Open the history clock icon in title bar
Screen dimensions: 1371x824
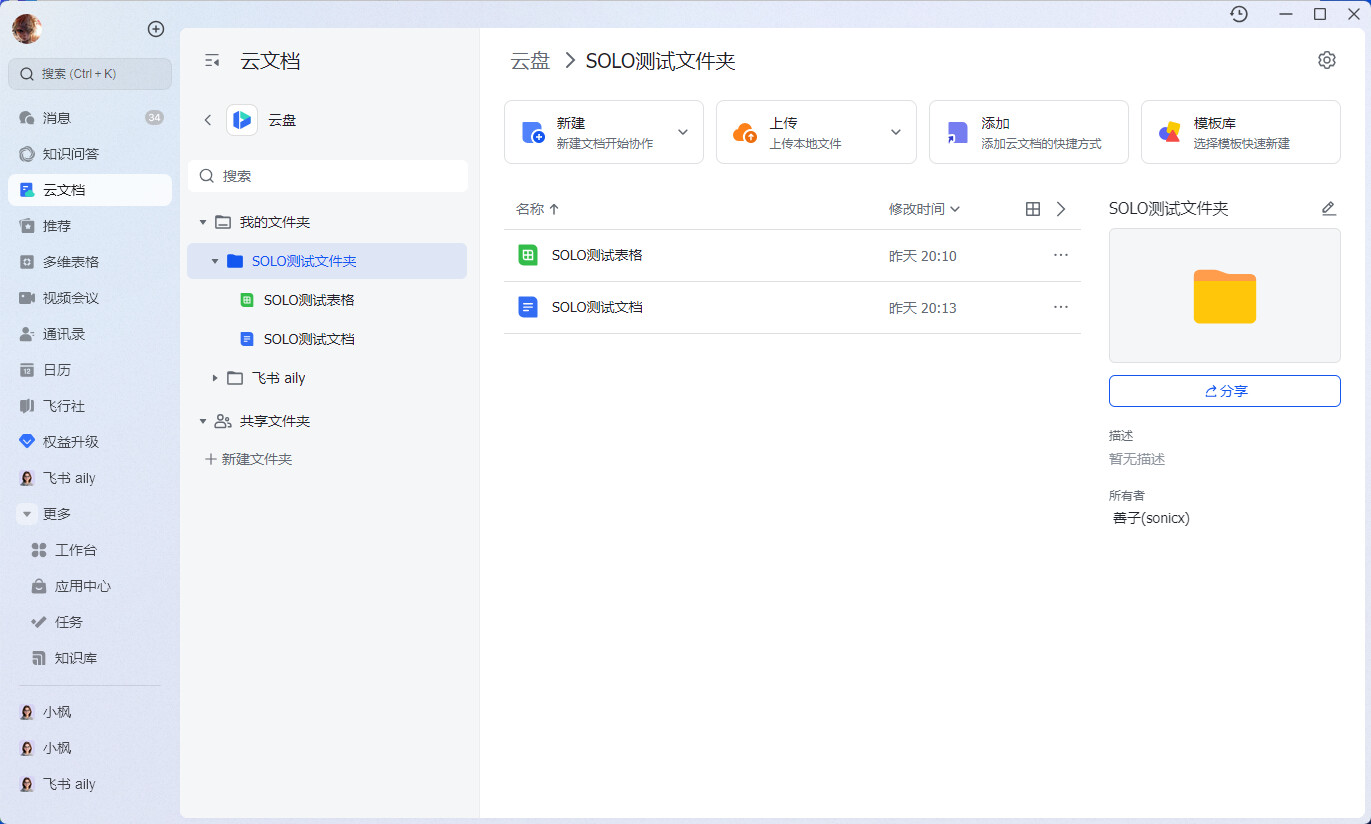click(1239, 14)
